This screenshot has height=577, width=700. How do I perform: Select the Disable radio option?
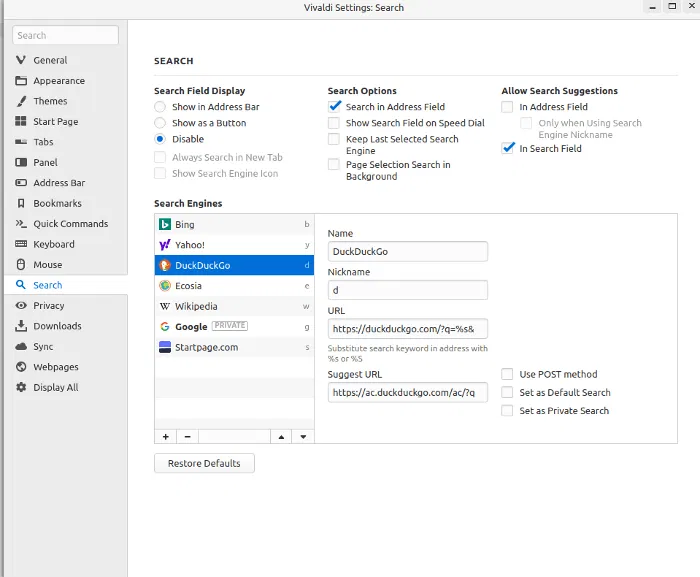pyautogui.click(x=160, y=139)
